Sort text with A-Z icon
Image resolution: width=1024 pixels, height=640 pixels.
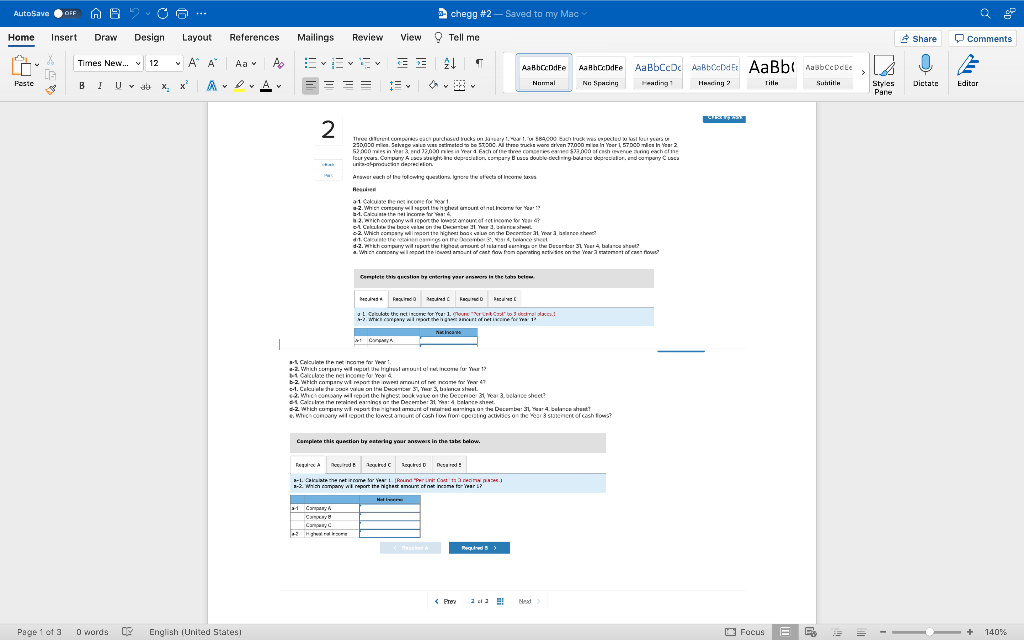pyautogui.click(x=450, y=63)
